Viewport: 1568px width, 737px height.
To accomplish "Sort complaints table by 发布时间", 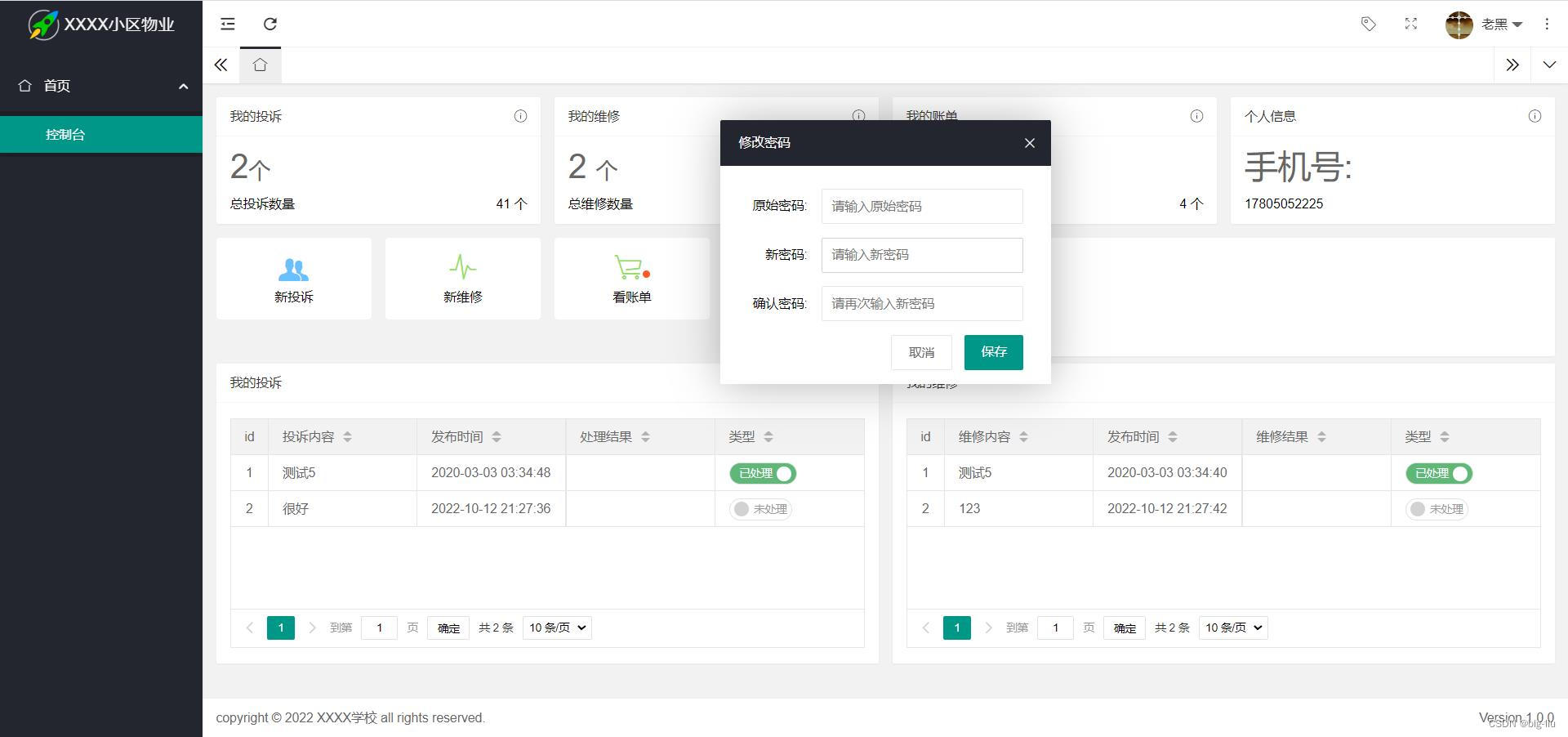I will click(x=497, y=437).
